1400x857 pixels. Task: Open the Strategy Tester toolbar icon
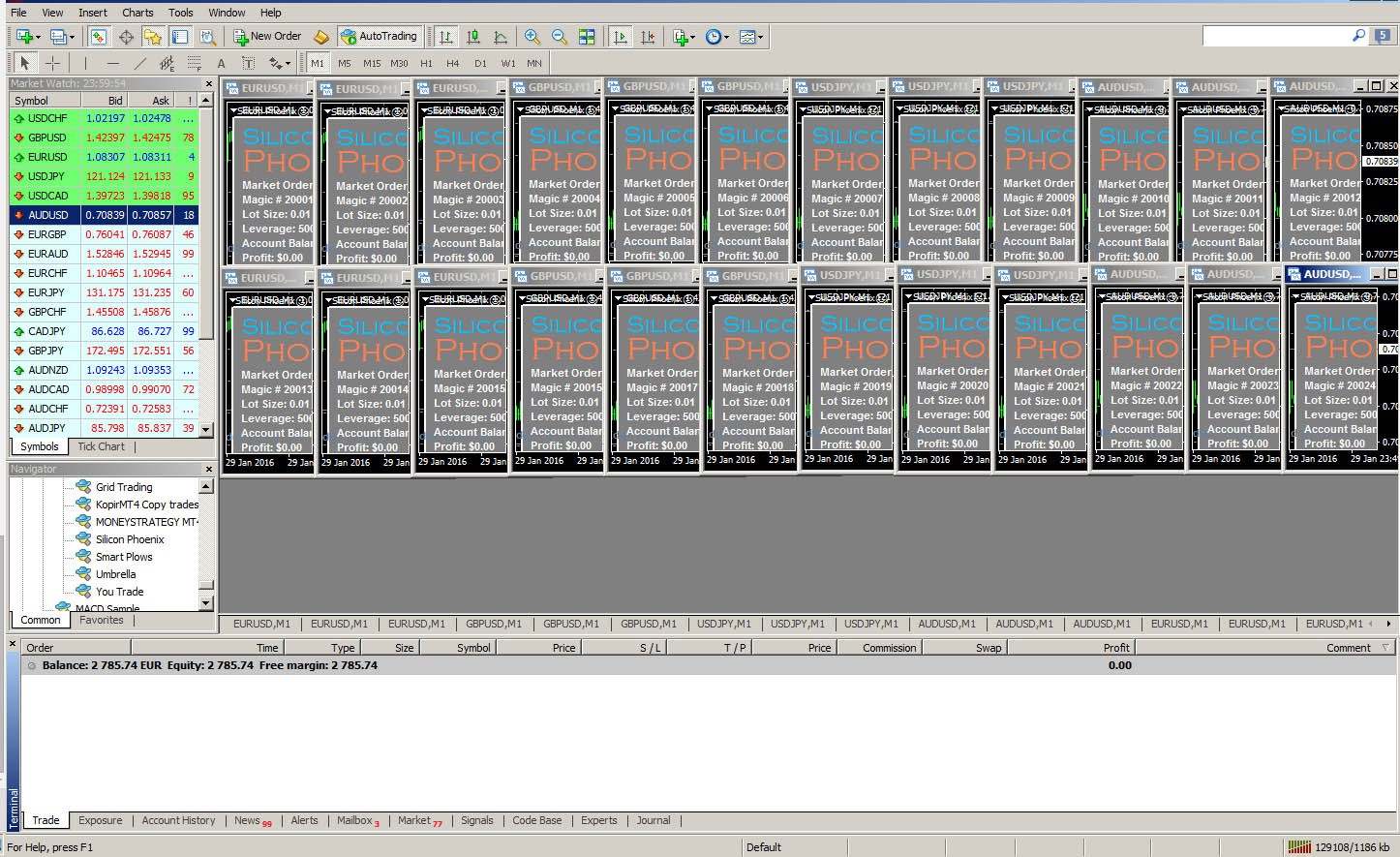tap(207, 37)
